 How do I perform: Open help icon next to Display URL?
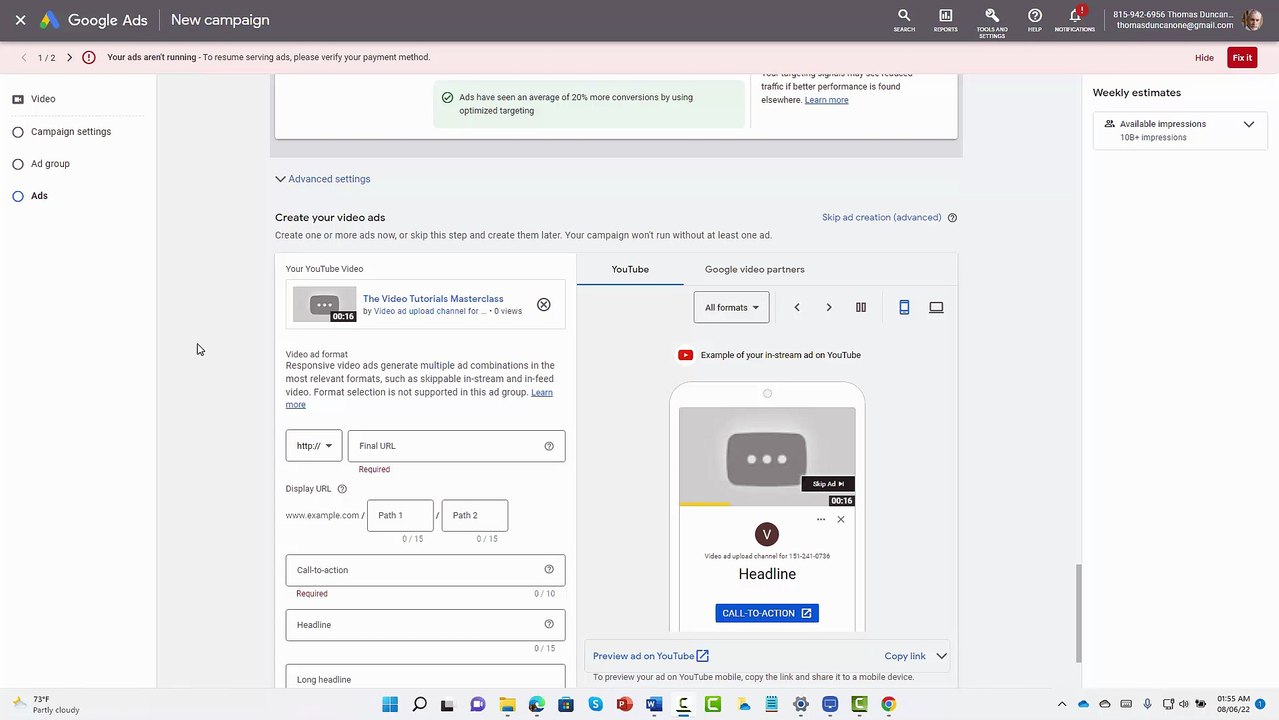point(342,489)
